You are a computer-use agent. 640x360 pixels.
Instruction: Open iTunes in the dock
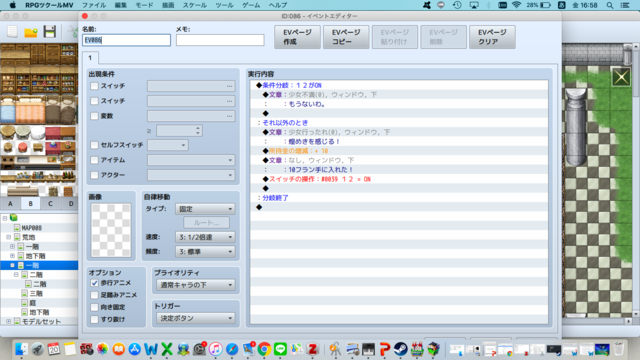(x=216, y=349)
